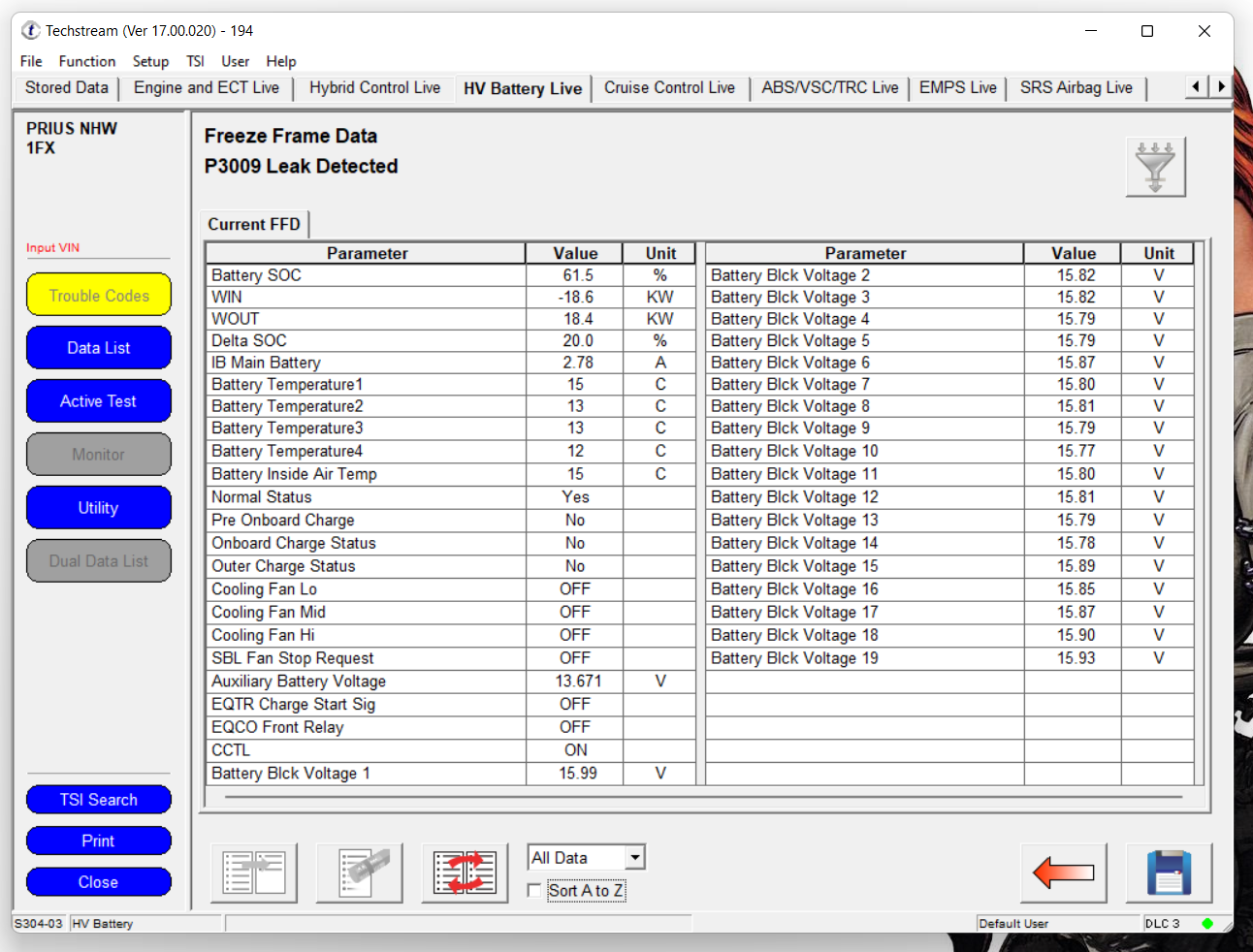Click the greyed Monitor button

pos(99,455)
